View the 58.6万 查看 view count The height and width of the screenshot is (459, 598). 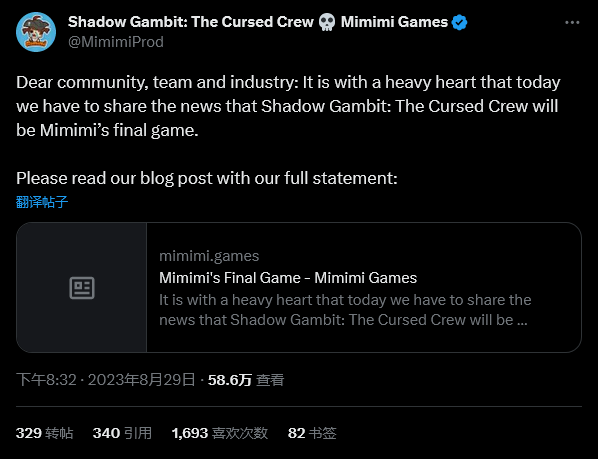tap(246, 380)
